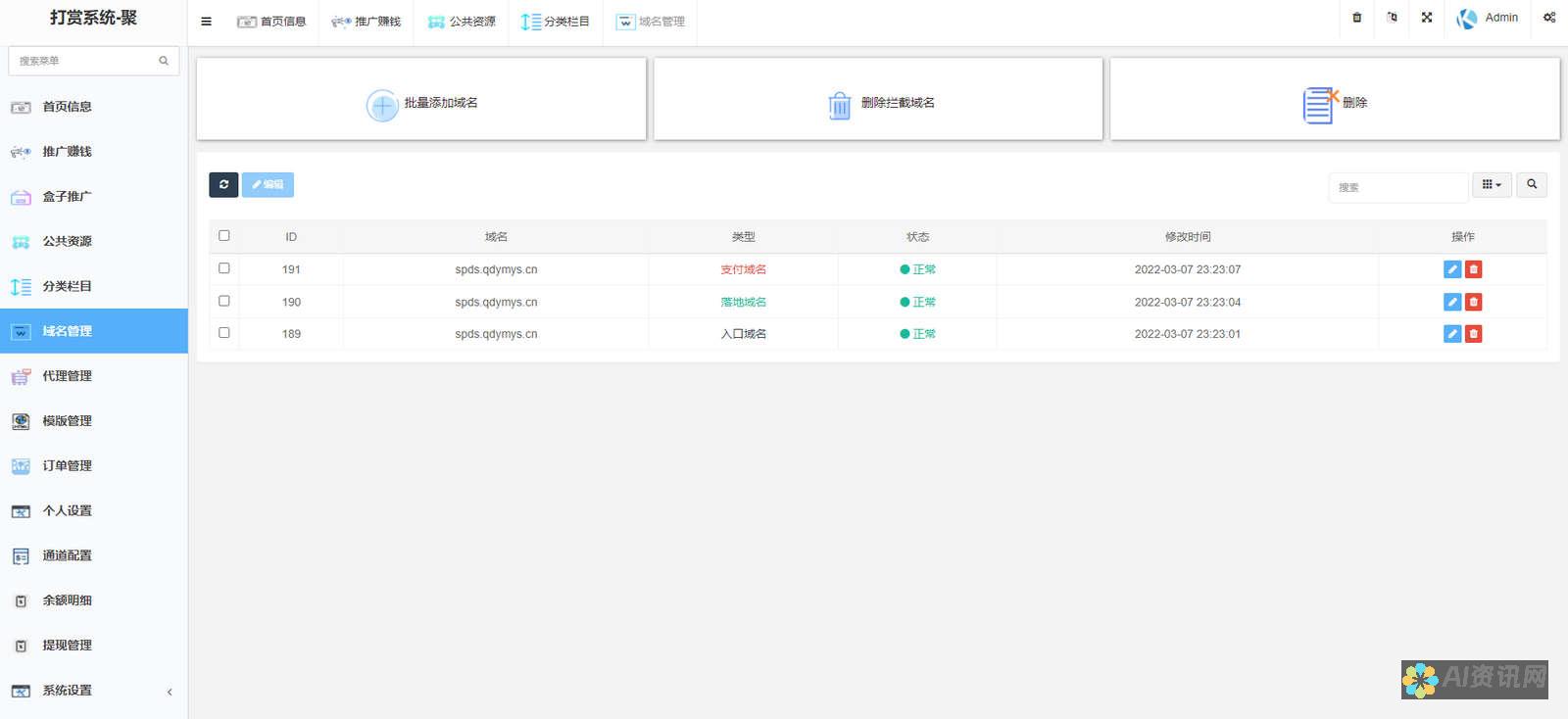Image resolution: width=1568 pixels, height=719 pixels.
Task: Focus the table 搜索 search field
Action: coord(1398,187)
